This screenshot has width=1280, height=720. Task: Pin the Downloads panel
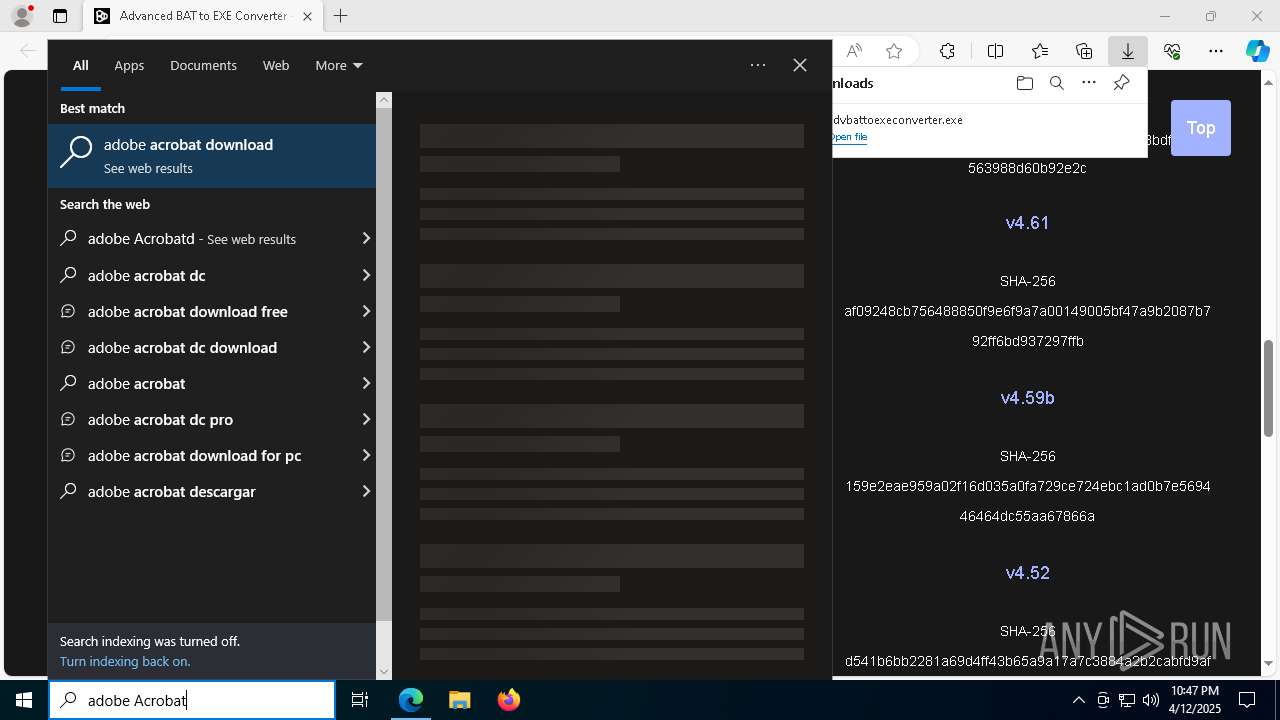1121,83
